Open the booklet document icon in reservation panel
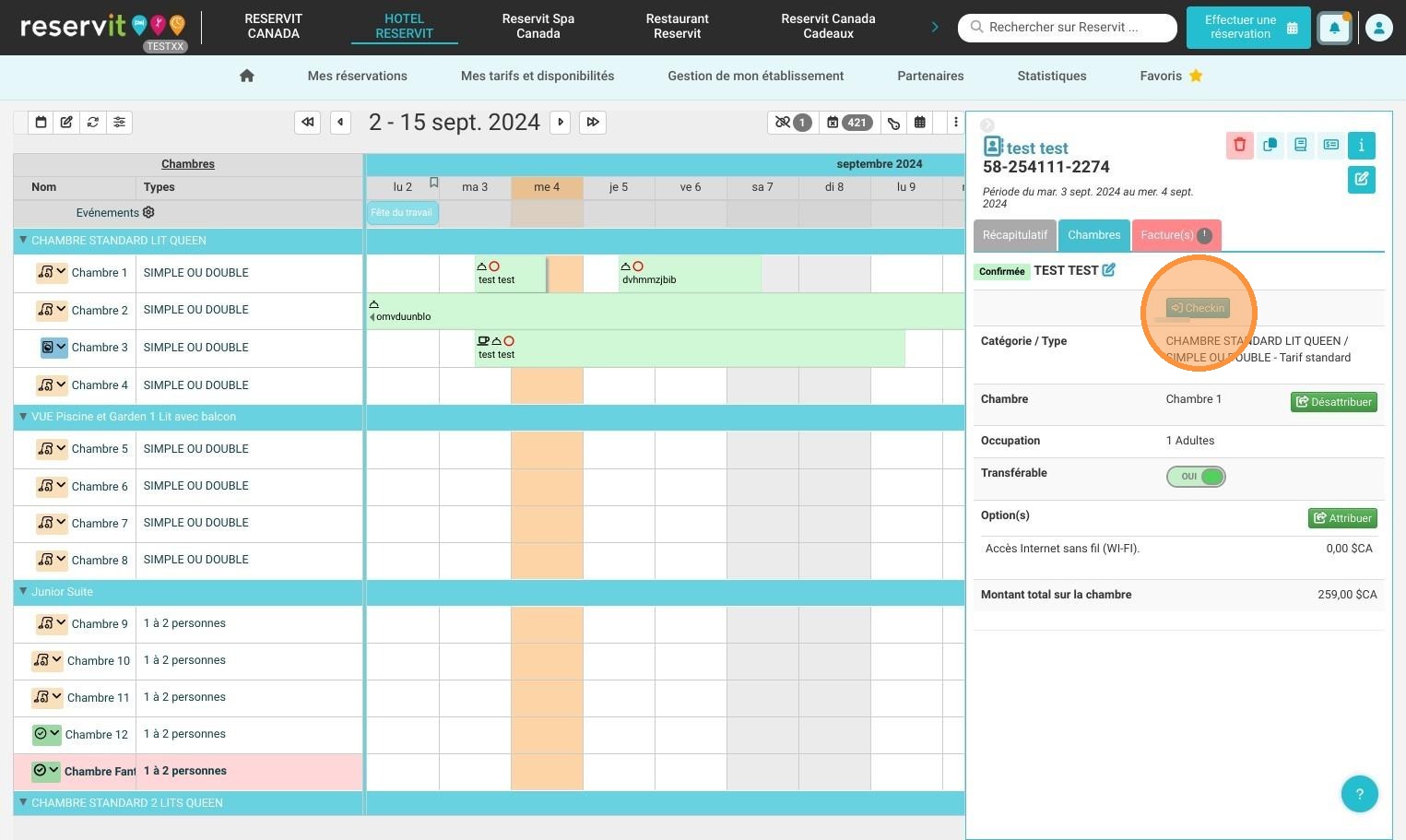1406x840 pixels. click(x=1301, y=145)
